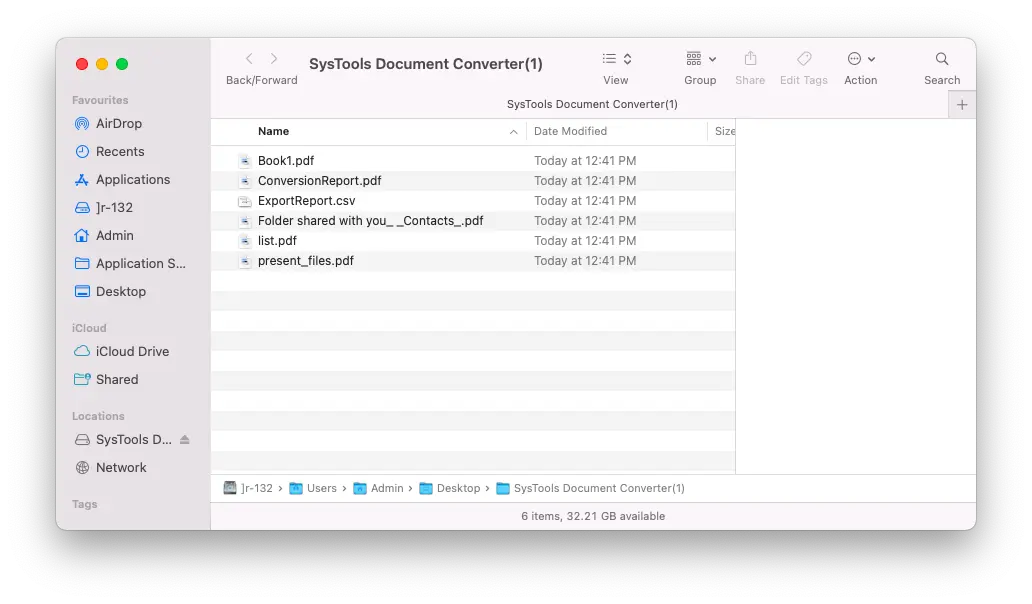Click Users in the path bar

pyautogui.click(x=313, y=488)
